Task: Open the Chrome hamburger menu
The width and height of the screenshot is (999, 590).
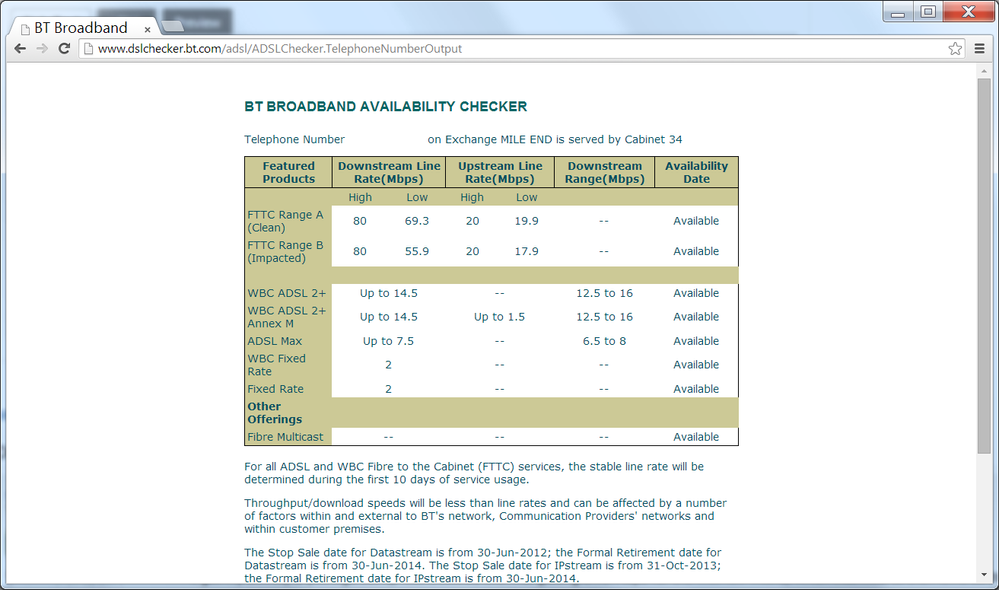Action: click(979, 48)
